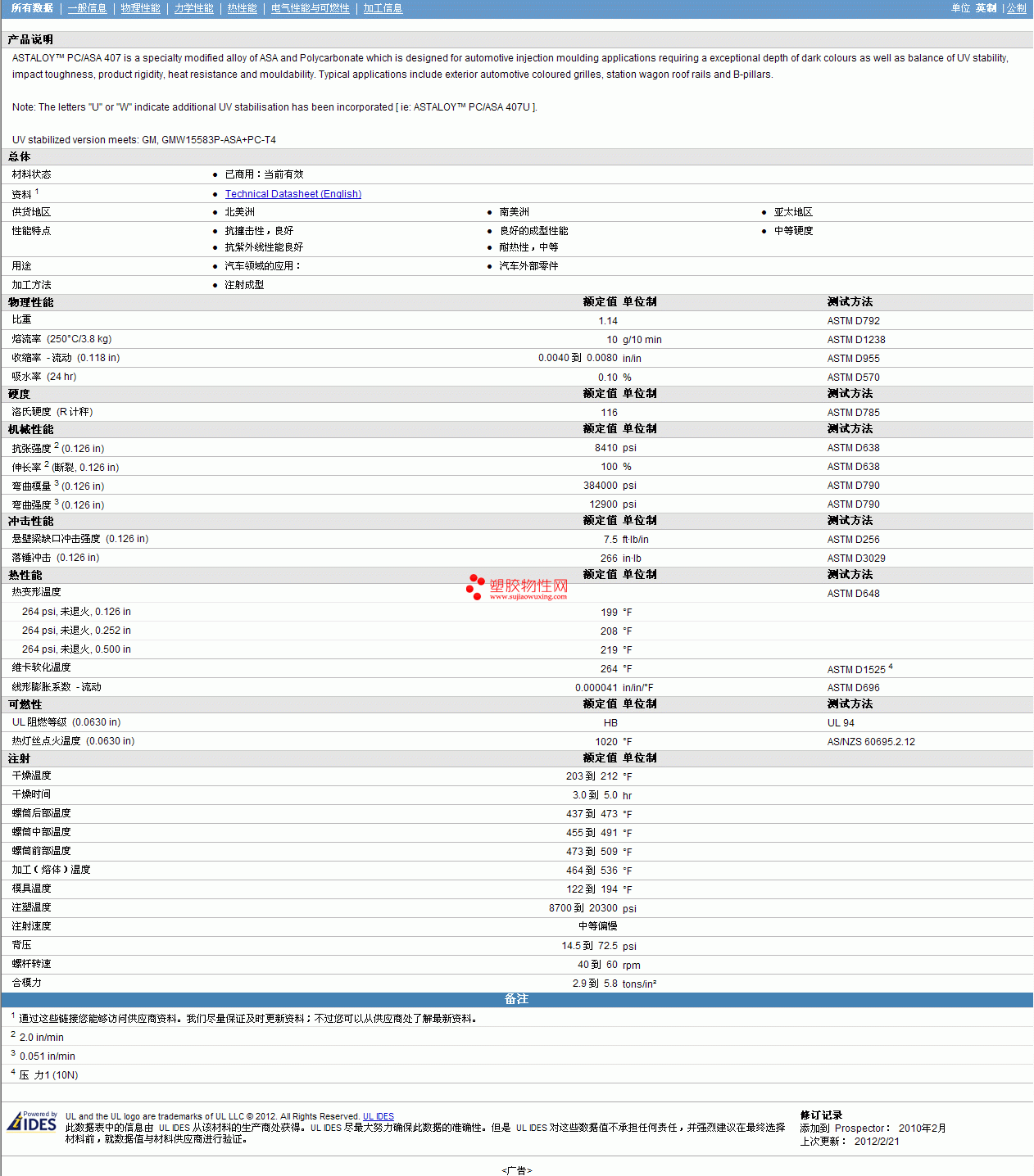Click ASTM D3029 test method

856,559
